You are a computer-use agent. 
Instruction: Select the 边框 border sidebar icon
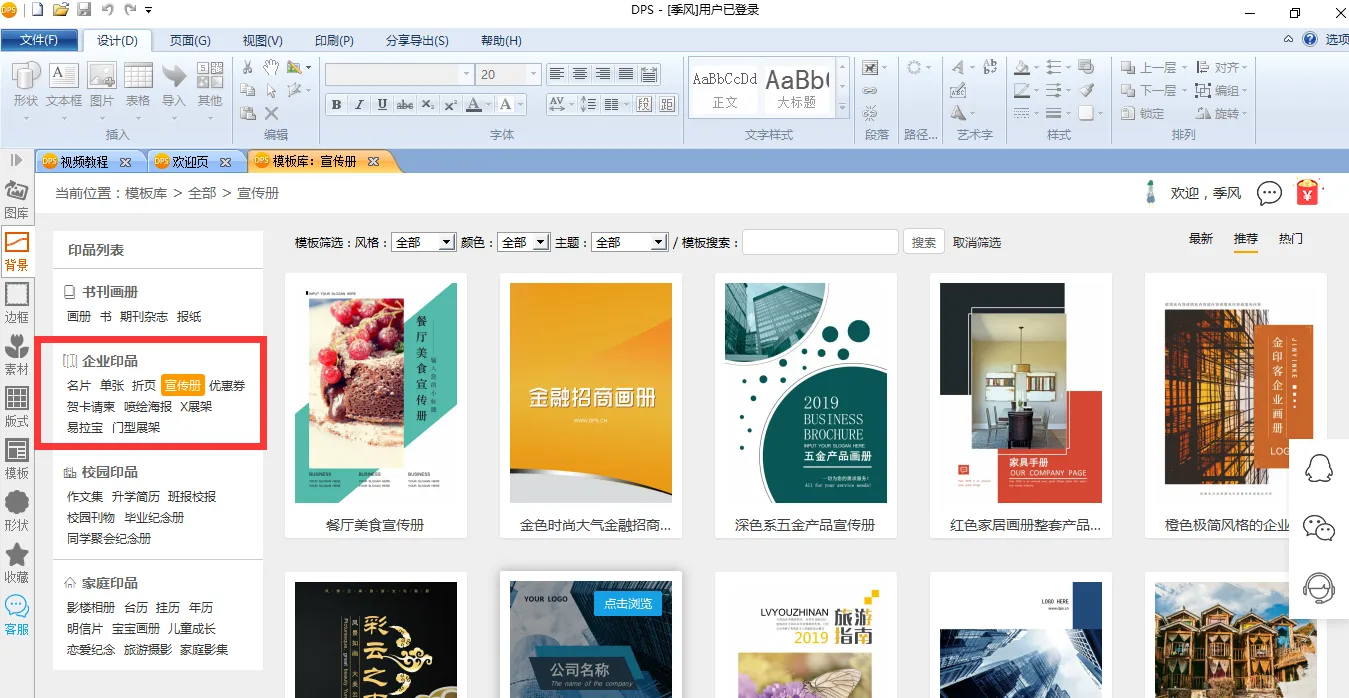pos(16,302)
